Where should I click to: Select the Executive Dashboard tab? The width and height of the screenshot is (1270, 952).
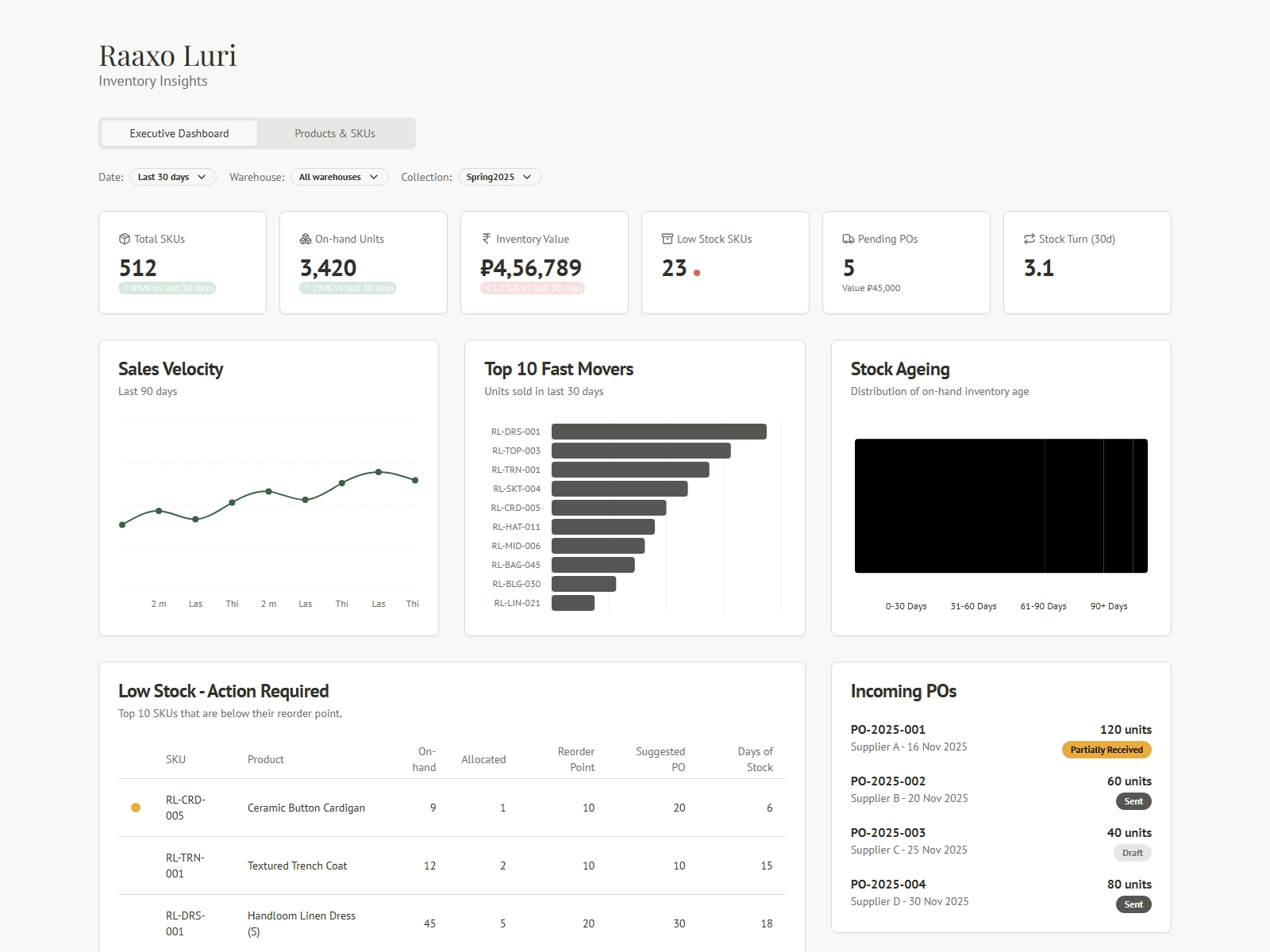pyautogui.click(x=178, y=133)
